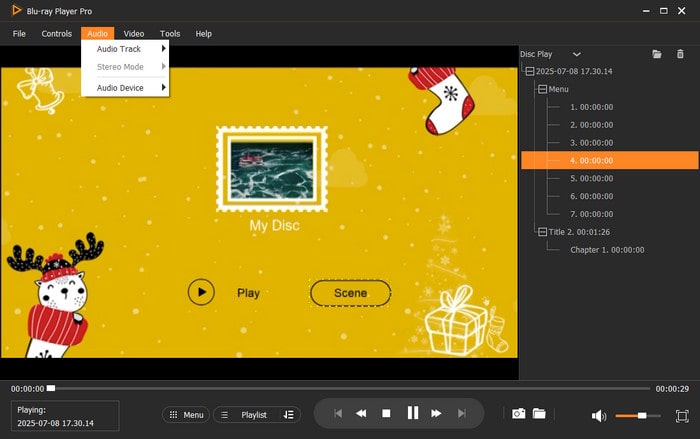
Task: Collapse the Menu tree node
Action: [542, 89]
